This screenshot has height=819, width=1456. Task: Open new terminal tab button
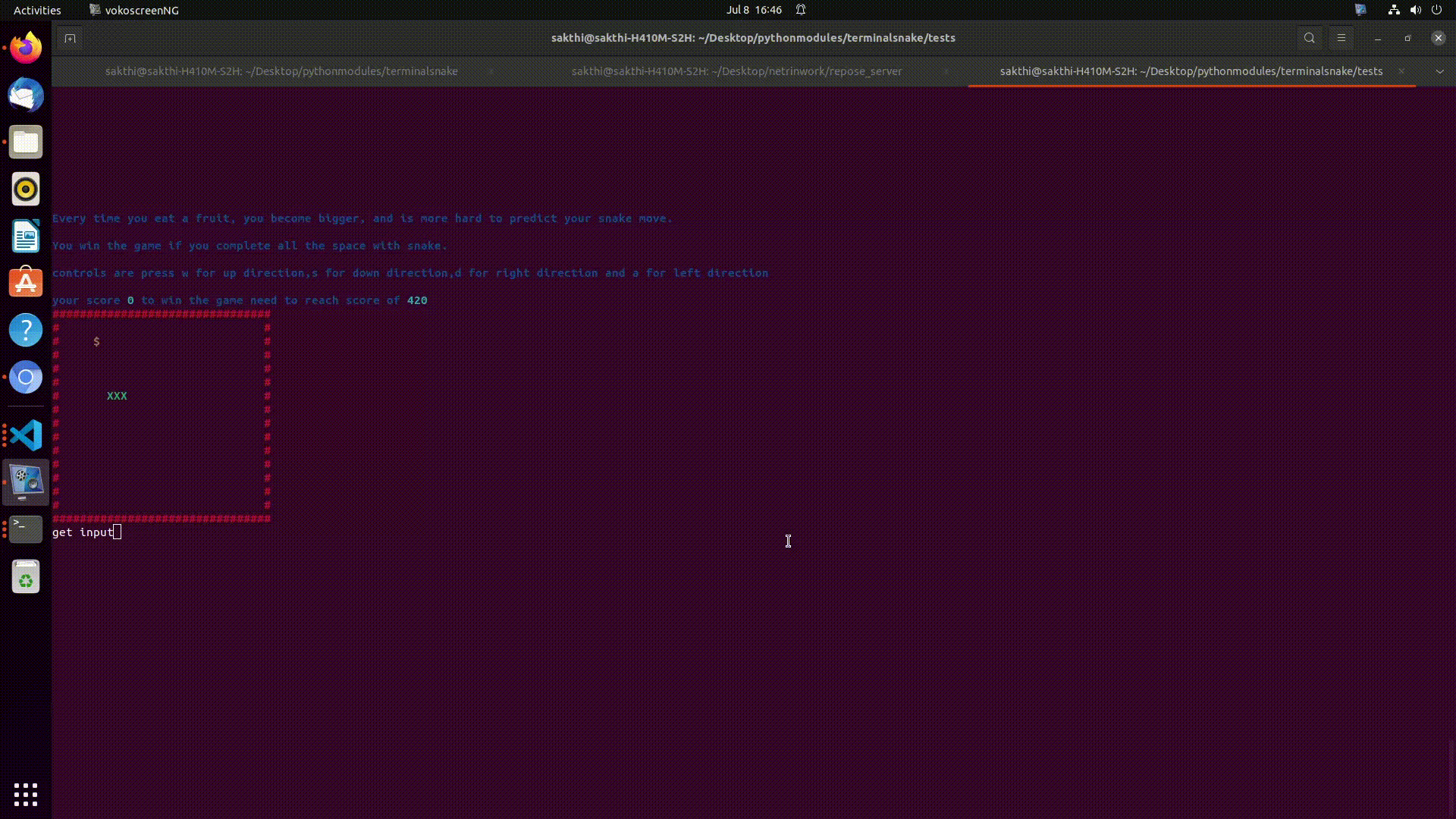70,38
